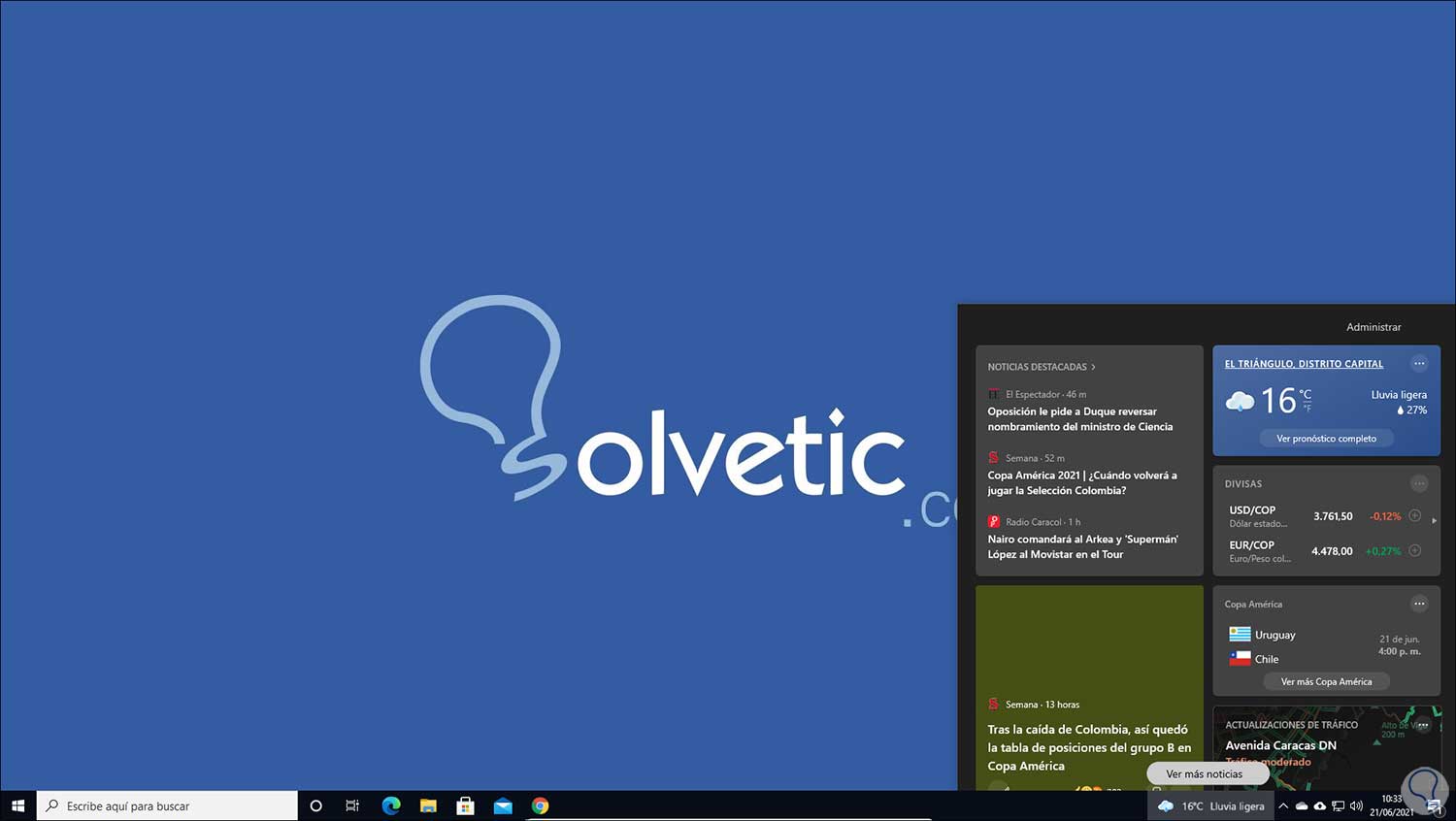Viewport: 1456px width, 821px height.
Task: Open the clock and date on taskbar
Action: pyautogui.click(x=1392, y=805)
